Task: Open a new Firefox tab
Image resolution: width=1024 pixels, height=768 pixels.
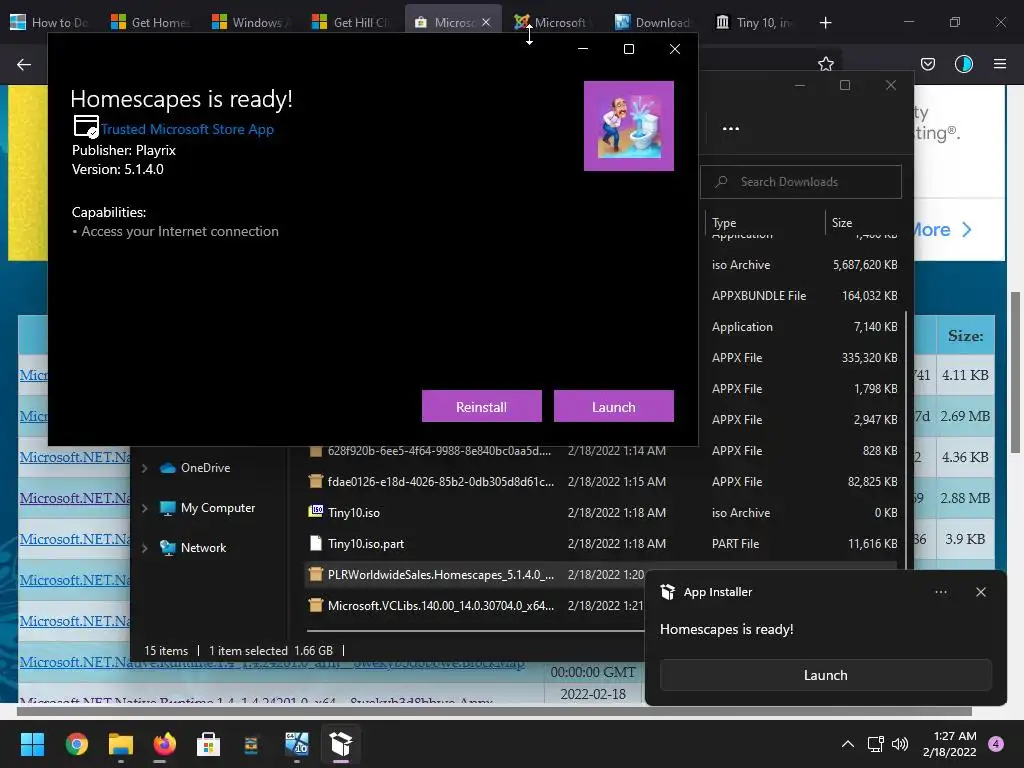Action: (x=825, y=23)
